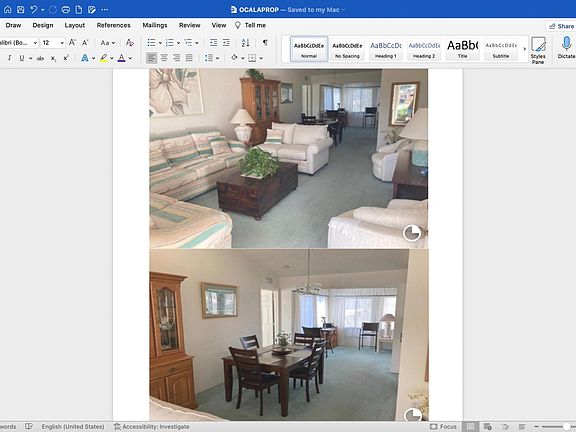Click the Clear Formatting icon
576x432 pixels.
pos(129,43)
